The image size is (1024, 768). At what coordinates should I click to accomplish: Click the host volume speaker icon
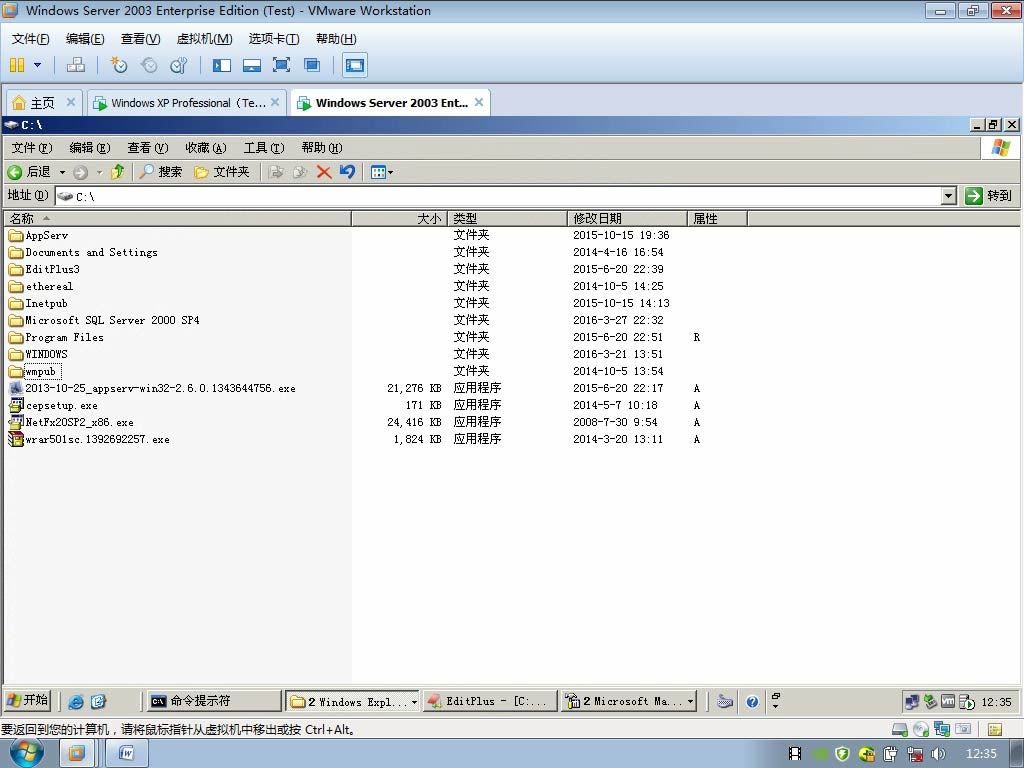coord(938,754)
